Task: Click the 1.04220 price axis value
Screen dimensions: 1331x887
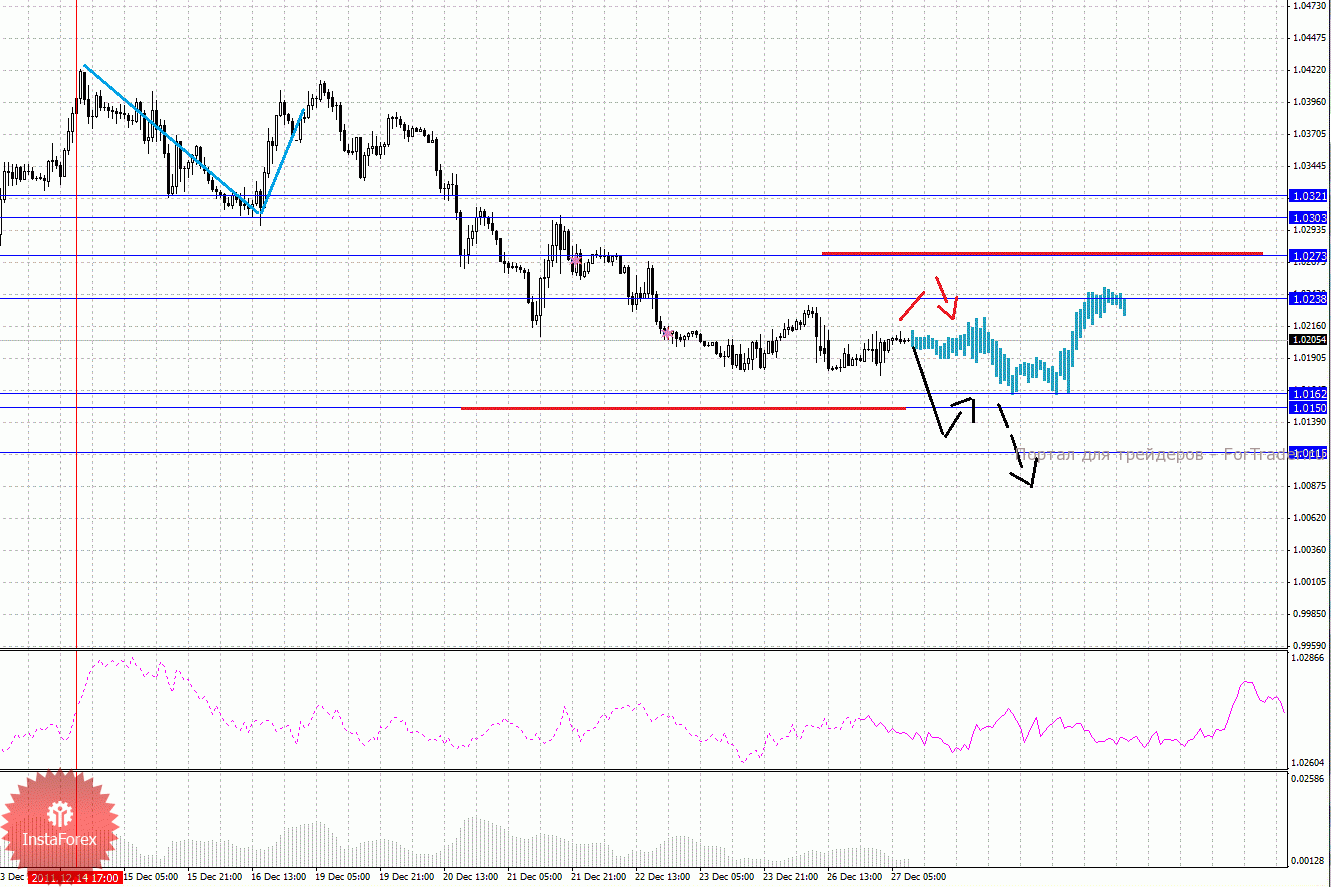Action: coord(1308,70)
